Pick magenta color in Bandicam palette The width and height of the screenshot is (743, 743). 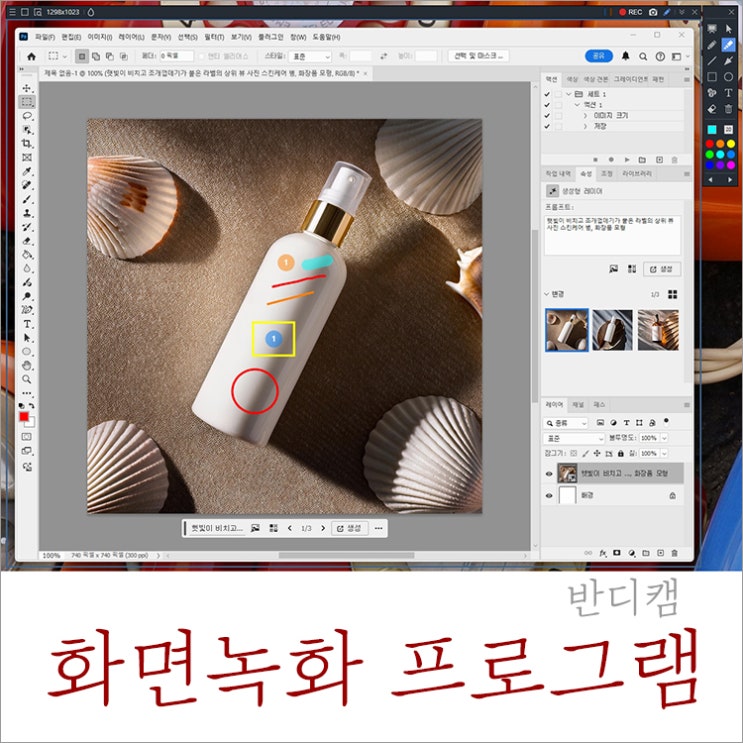pos(731,165)
